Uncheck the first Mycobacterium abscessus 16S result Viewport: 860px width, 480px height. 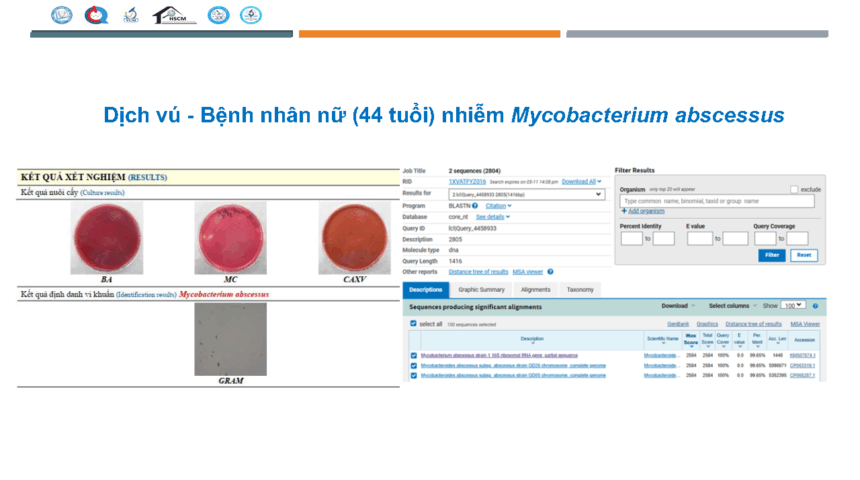coord(414,355)
